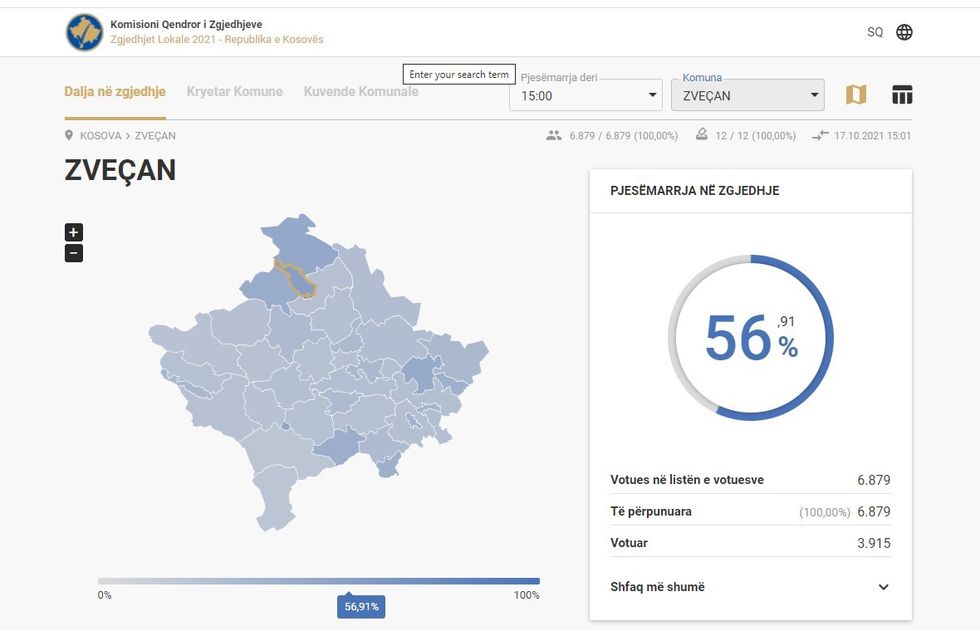Switch to Kryetar Komune tab
Screen dimensions: 980x630
(x=235, y=92)
